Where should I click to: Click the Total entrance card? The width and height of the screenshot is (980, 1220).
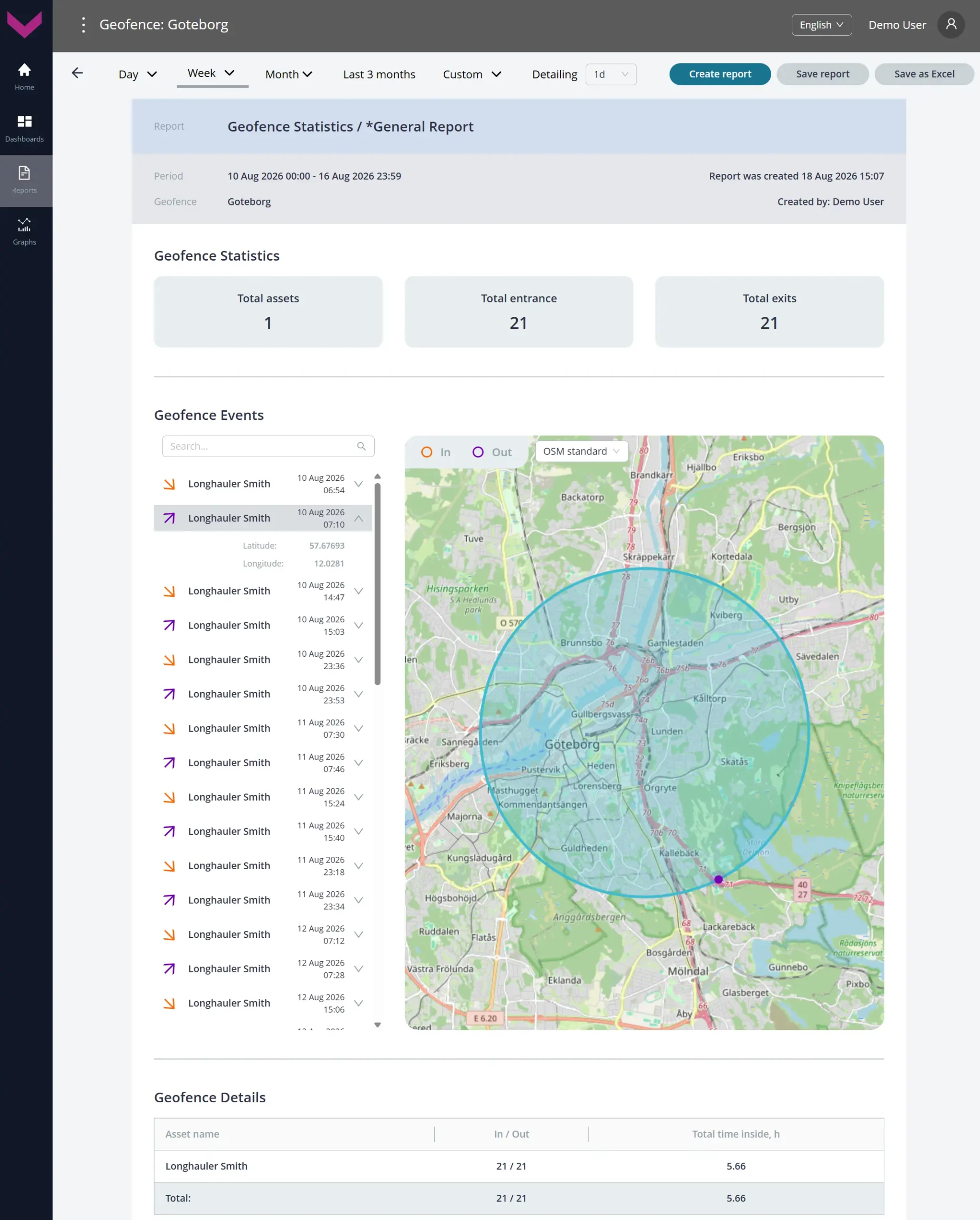(519, 312)
